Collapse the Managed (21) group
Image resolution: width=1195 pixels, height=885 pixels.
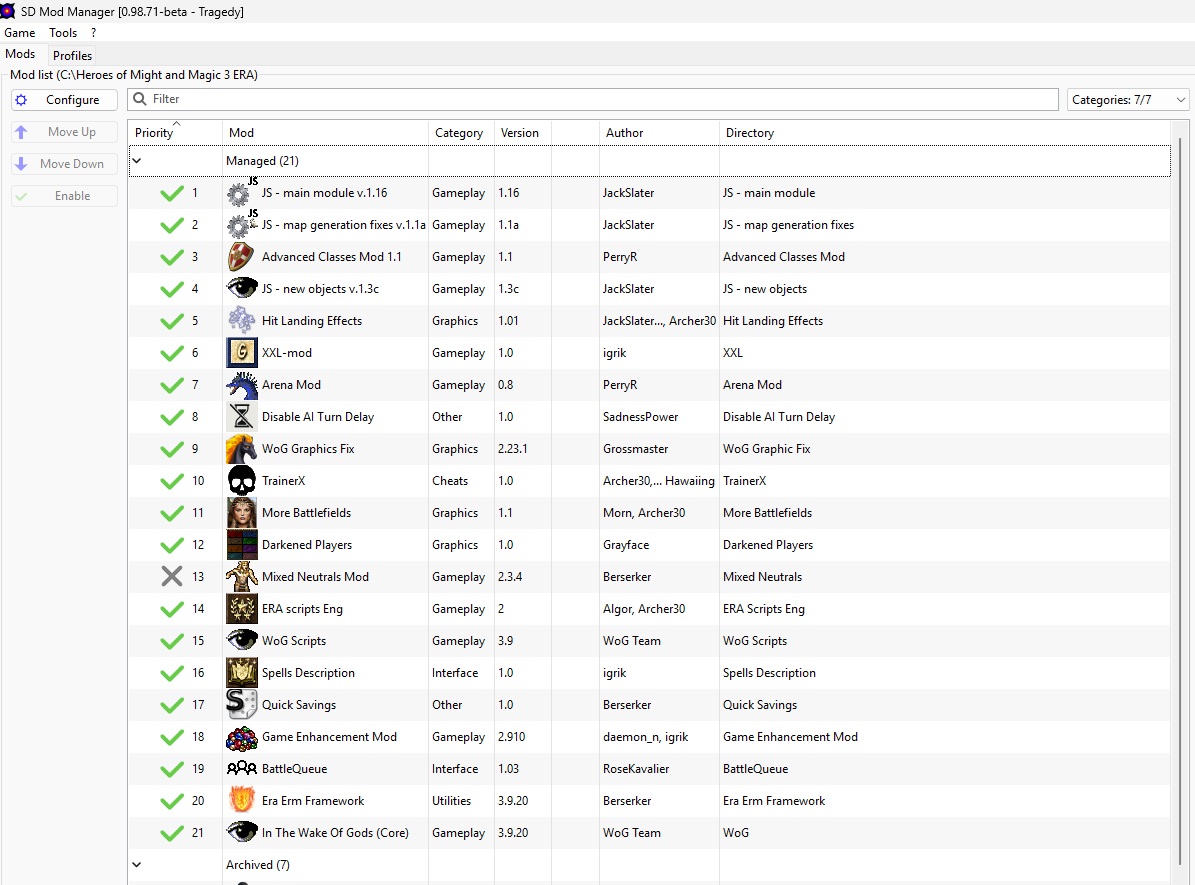coord(137,161)
